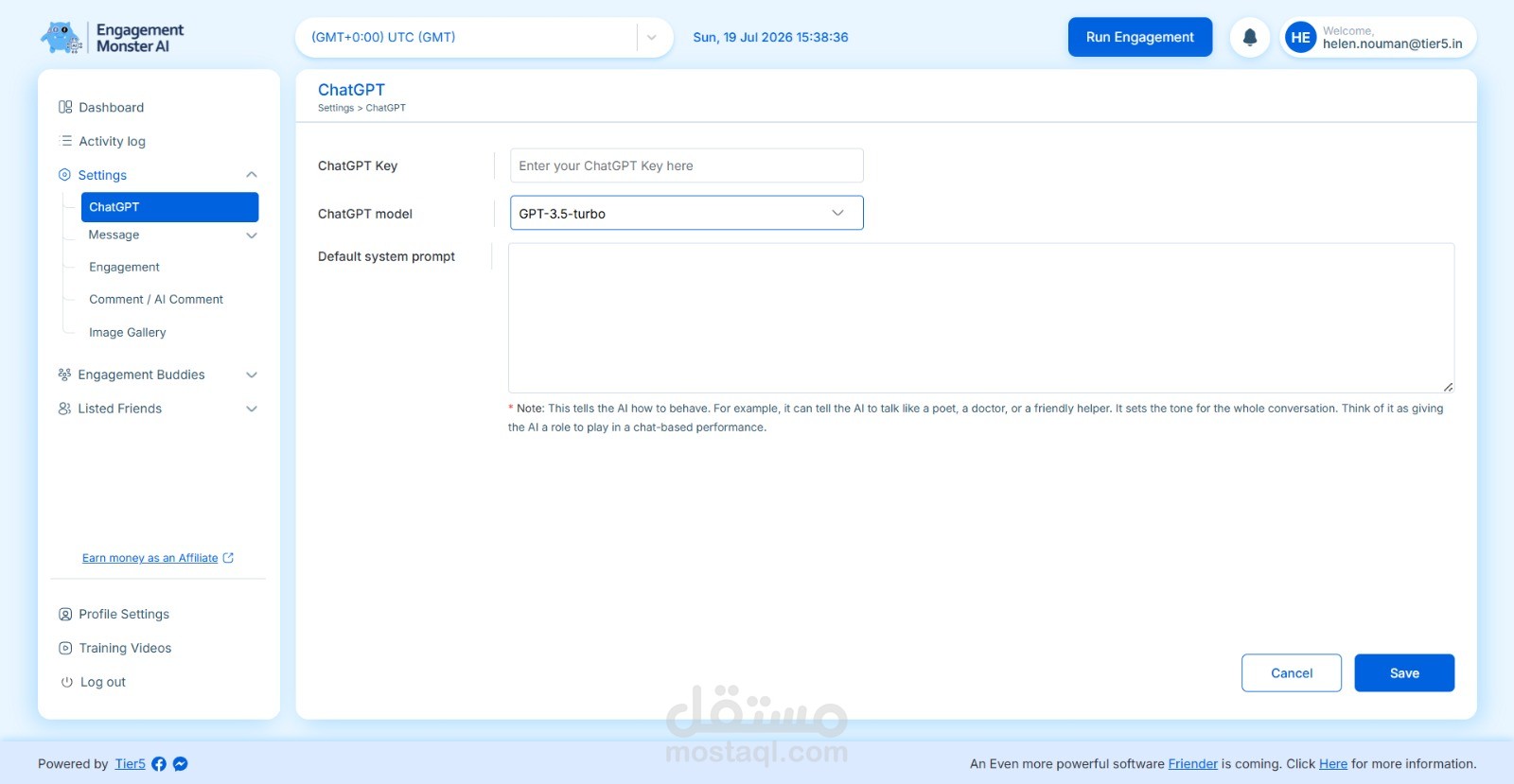Click the Listed Friends icon
The image size is (1514, 784).
pos(64,409)
